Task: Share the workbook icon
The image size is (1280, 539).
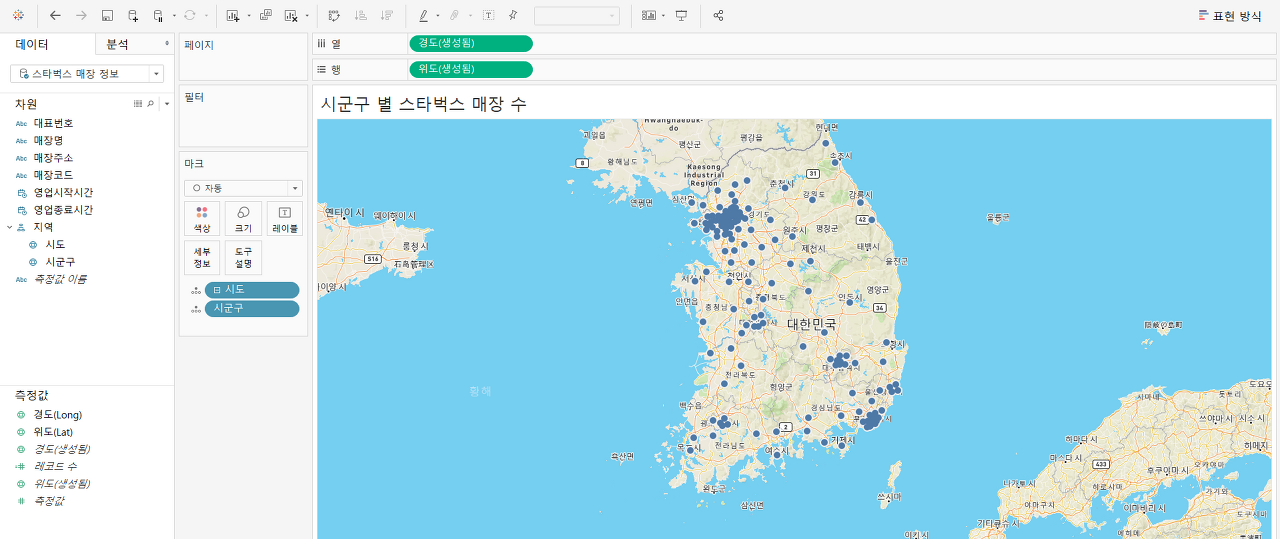Action: (719, 16)
